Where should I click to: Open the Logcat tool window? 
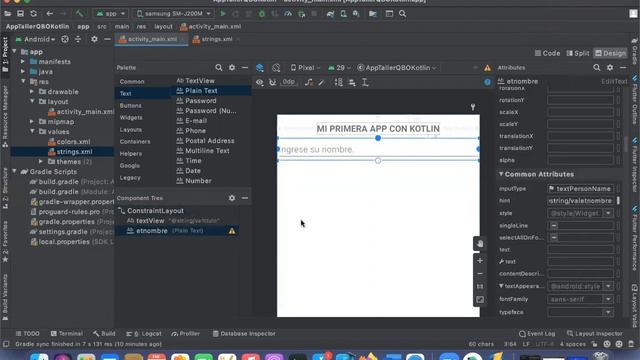tap(144, 333)
